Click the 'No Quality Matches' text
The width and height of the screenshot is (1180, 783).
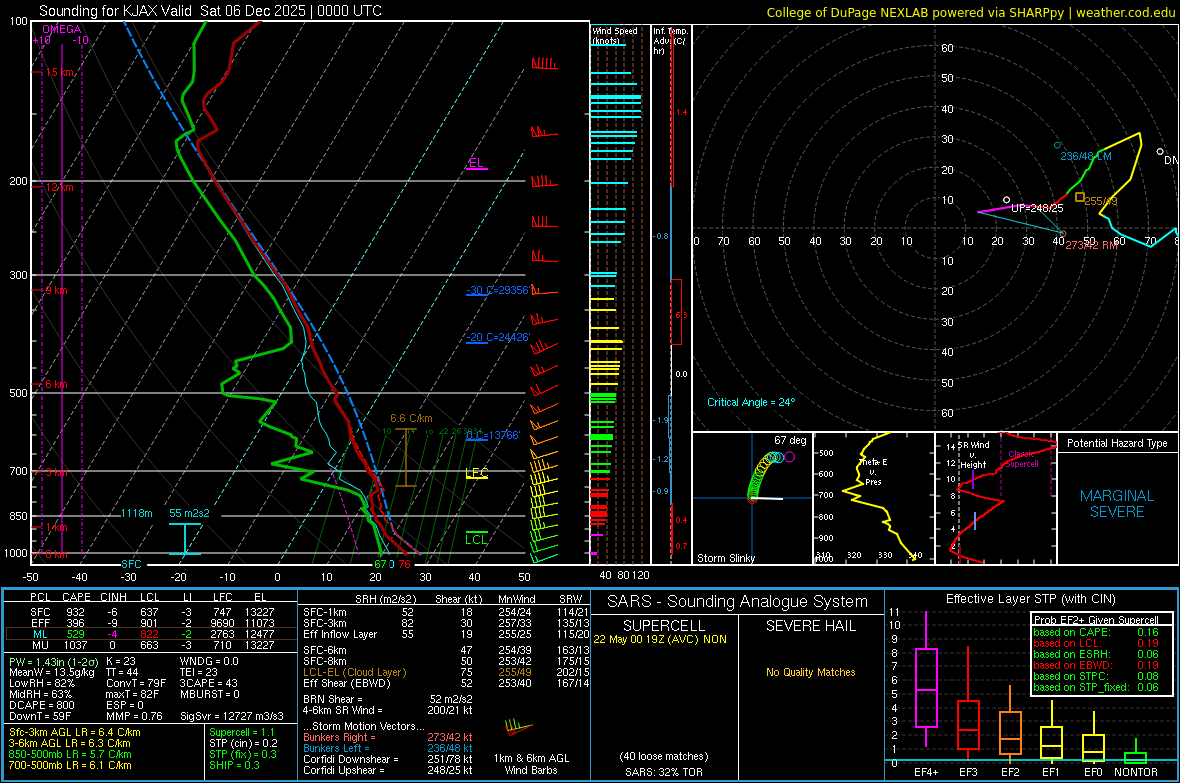(810, 672)
